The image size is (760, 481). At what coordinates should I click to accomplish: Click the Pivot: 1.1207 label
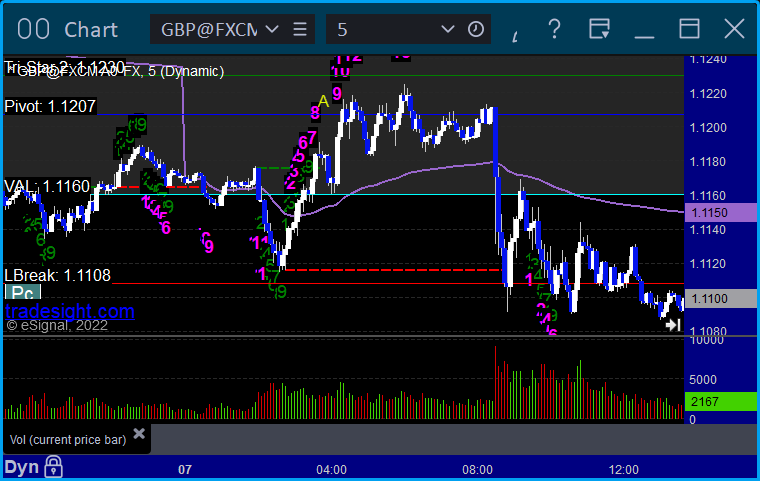(50, 106)
